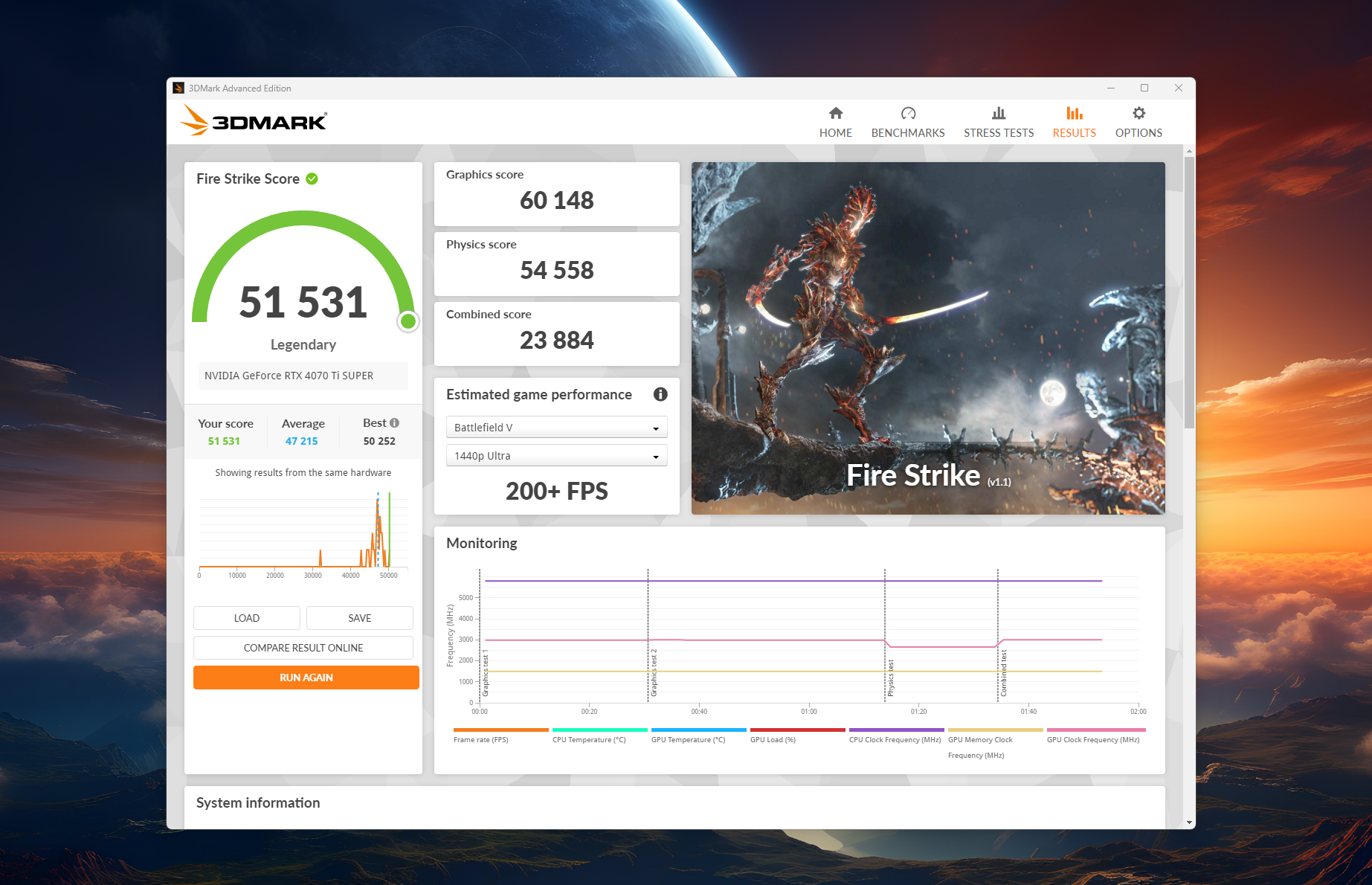Toggle GPU Load (%) legend item
Image resolution: width=1372 pixels, height=885 pixels.
click(x=797, y=736)
